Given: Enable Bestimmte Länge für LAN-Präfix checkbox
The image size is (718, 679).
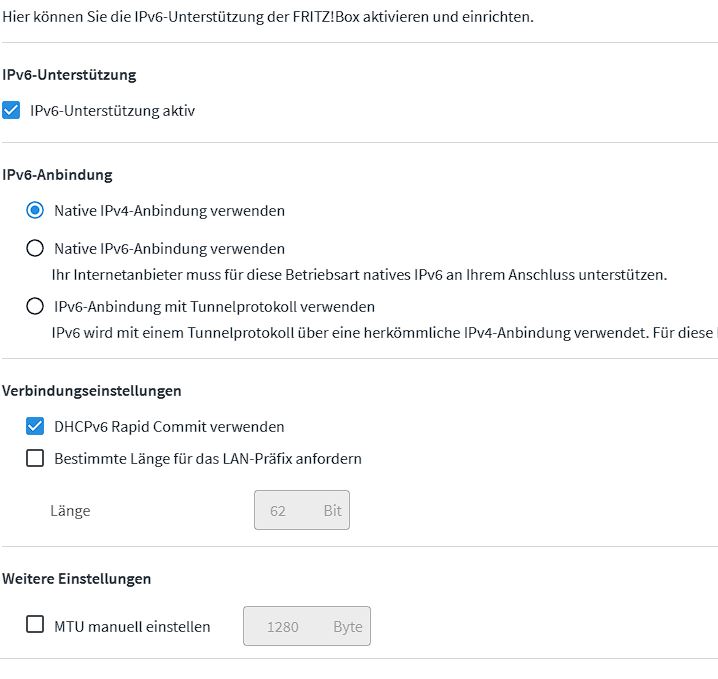Looking at the screenshot, I should tap(35, 459).
